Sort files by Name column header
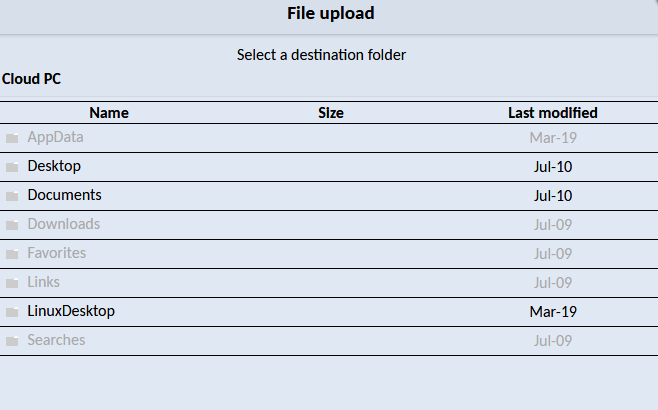This screenshot has height=410, width=658. click(x=109, y=113)
